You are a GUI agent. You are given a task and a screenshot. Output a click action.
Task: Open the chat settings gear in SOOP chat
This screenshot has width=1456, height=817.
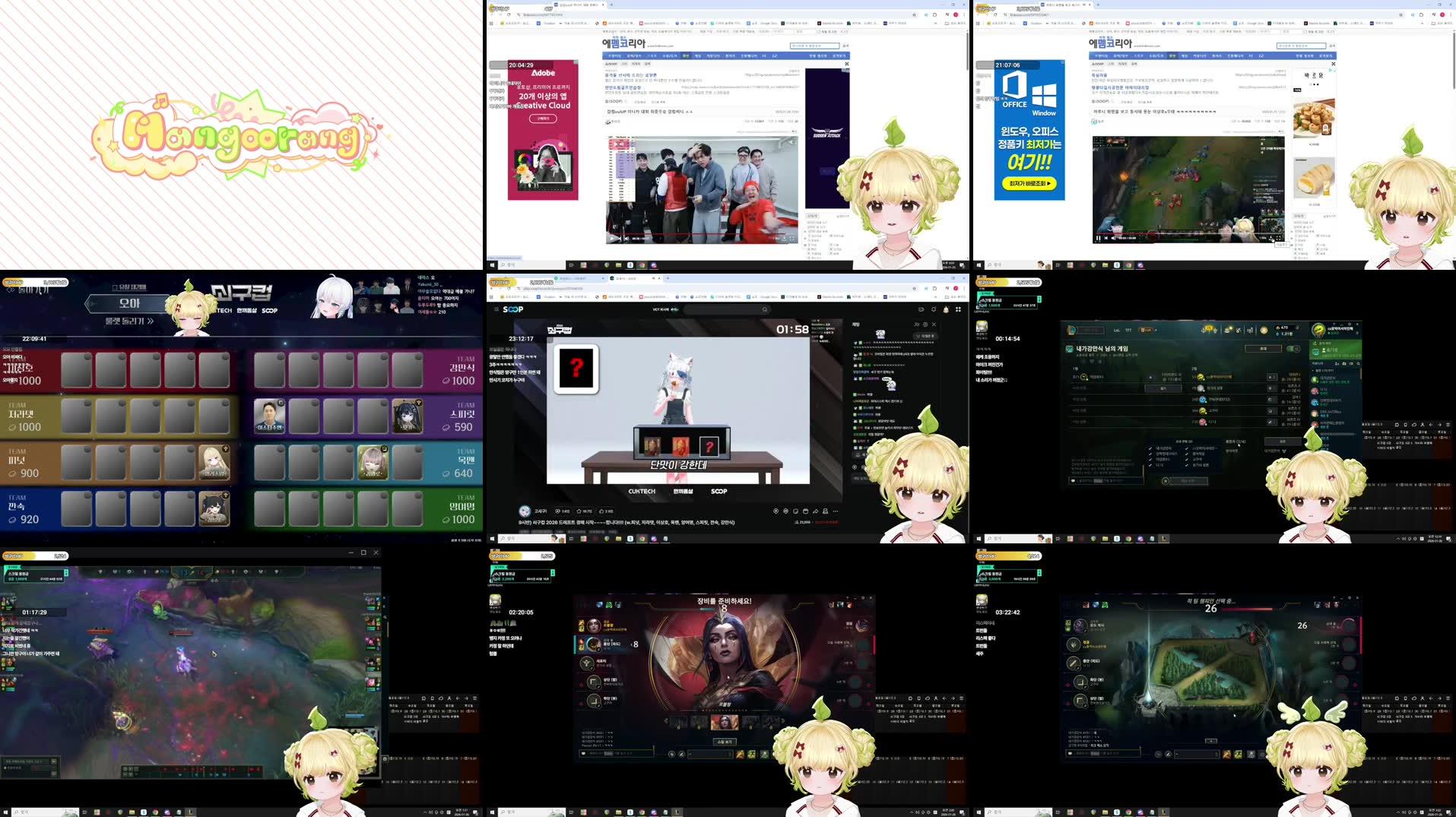coord(925,324)
